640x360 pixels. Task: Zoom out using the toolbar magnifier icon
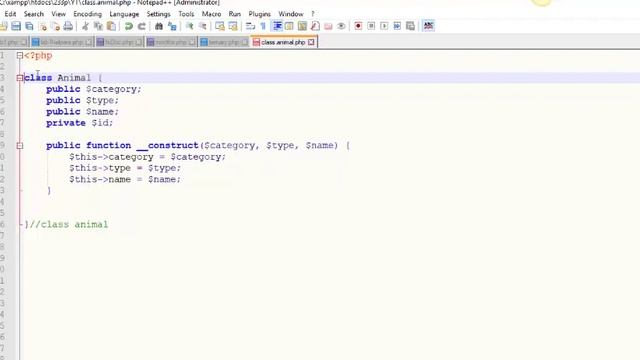(x=202, y=27)
